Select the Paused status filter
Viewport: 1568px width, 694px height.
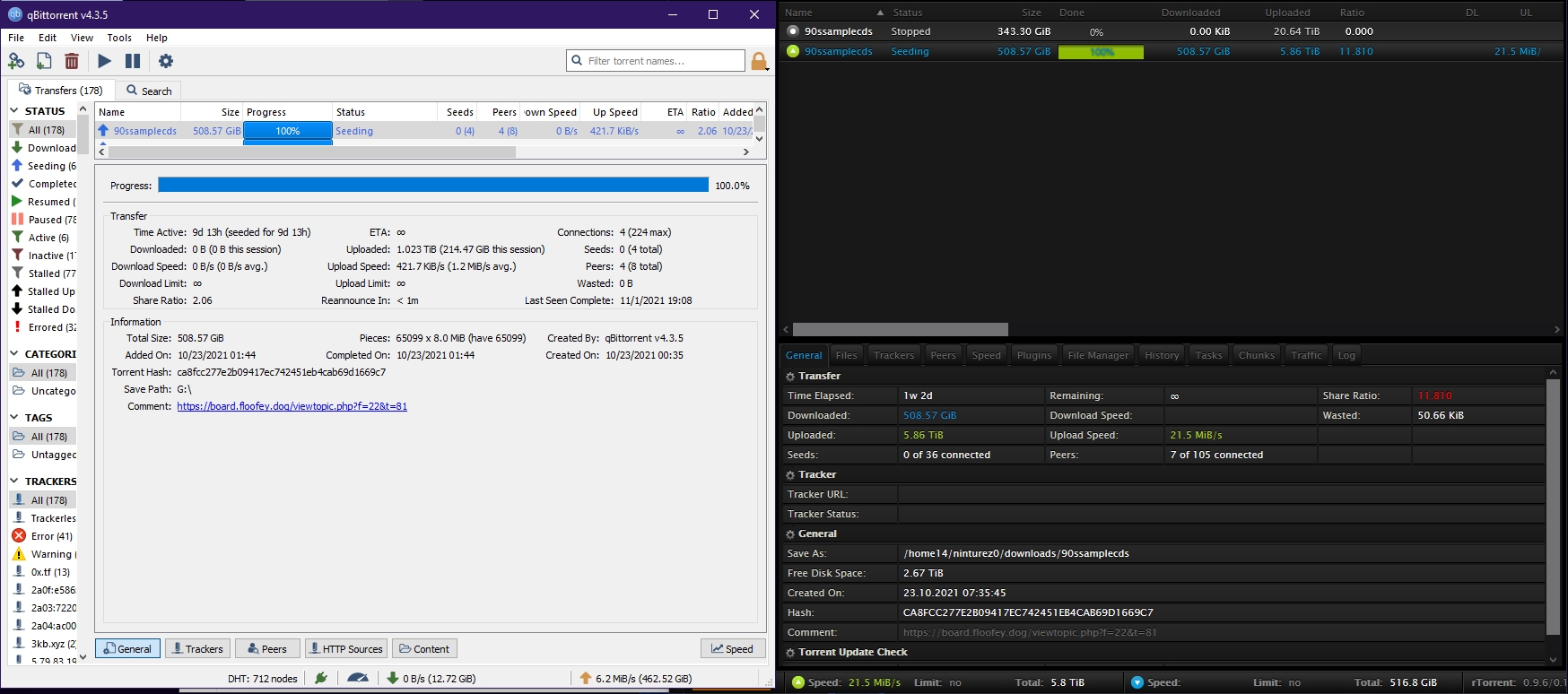45,220
